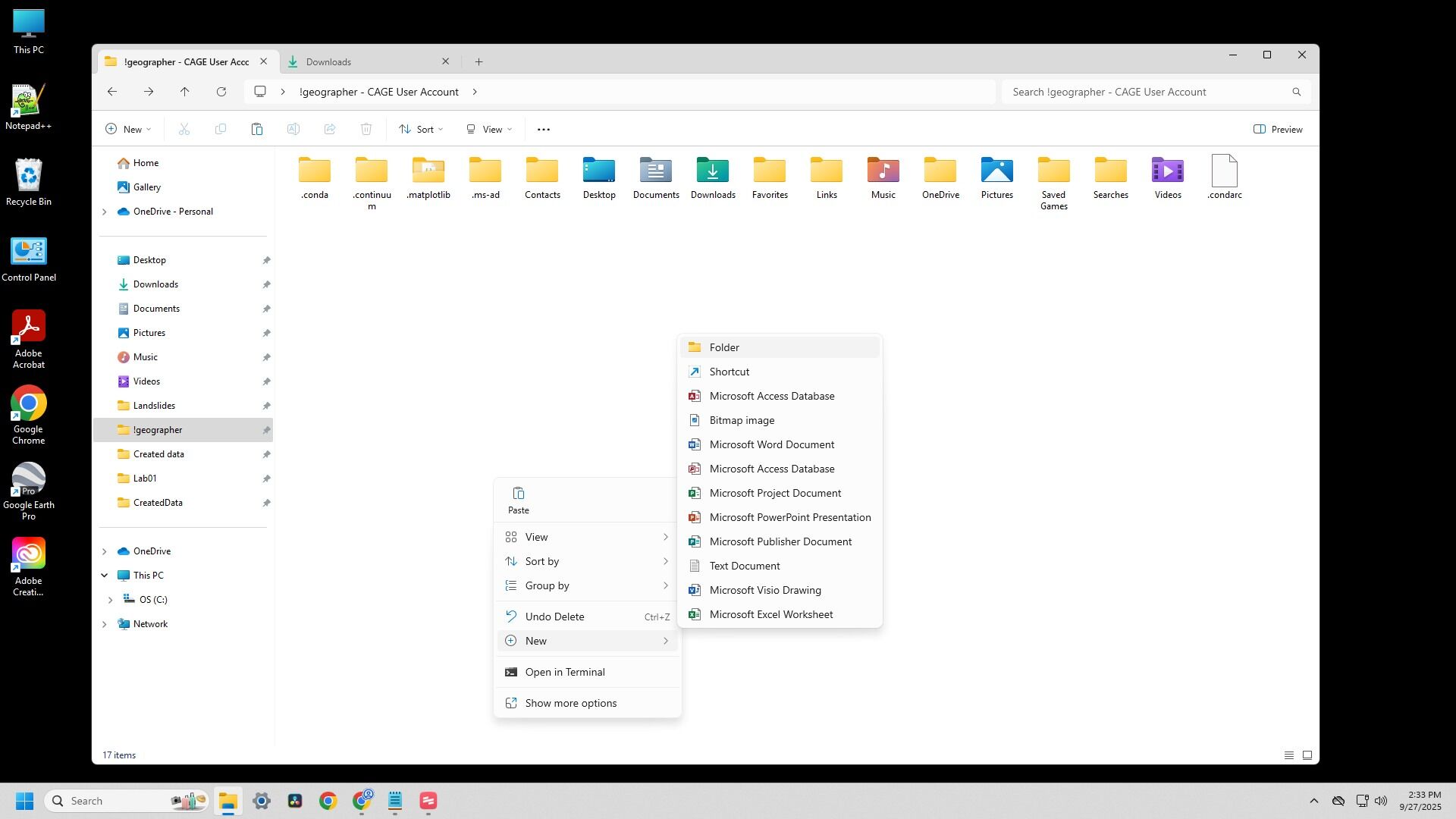1456x819 pixels.
Task: Click the Paste icon in the toolbar
Action: point(257,130)
